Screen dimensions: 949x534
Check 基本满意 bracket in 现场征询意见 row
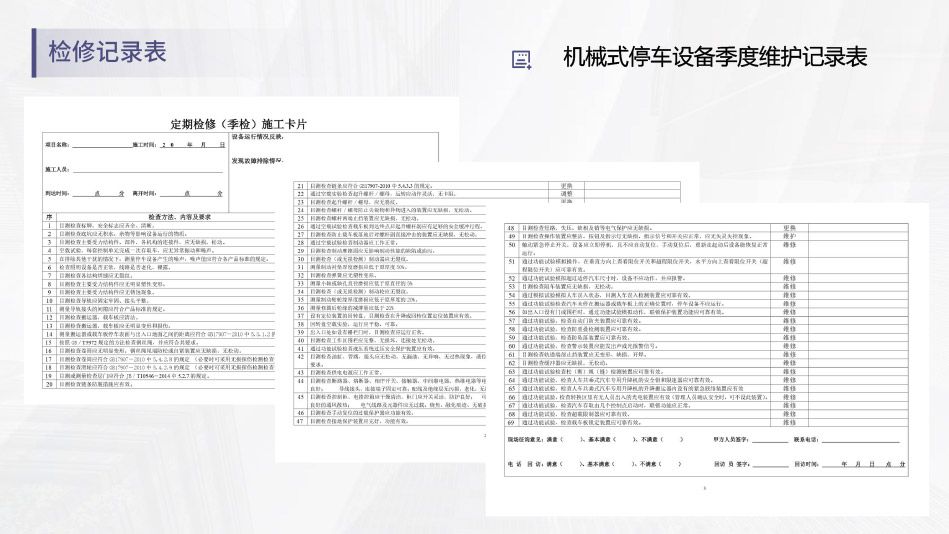pyautogui.click(x=623, y=440)
